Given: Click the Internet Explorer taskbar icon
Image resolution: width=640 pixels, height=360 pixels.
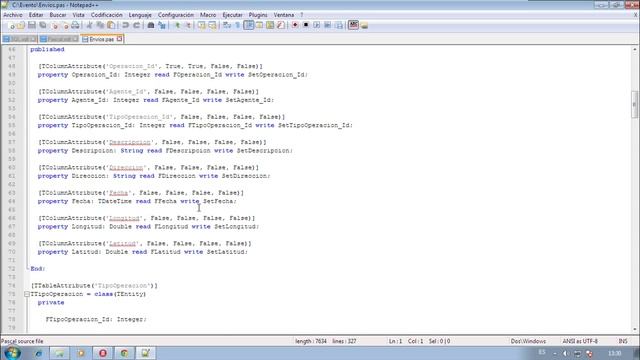Looking at the screenshot, I should tap(38, 353).
